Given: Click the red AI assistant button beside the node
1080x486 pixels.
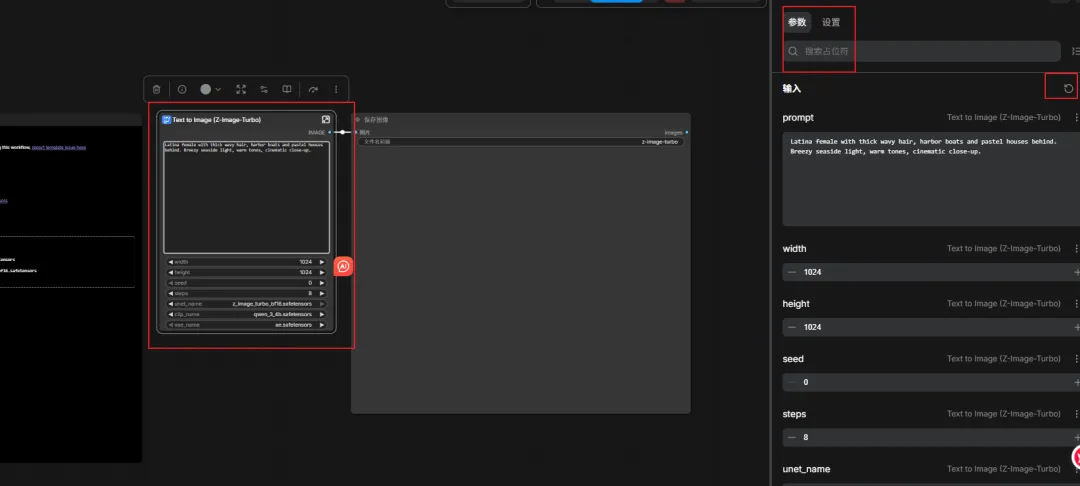Looking at the screenshot, I should pos(343,266).
